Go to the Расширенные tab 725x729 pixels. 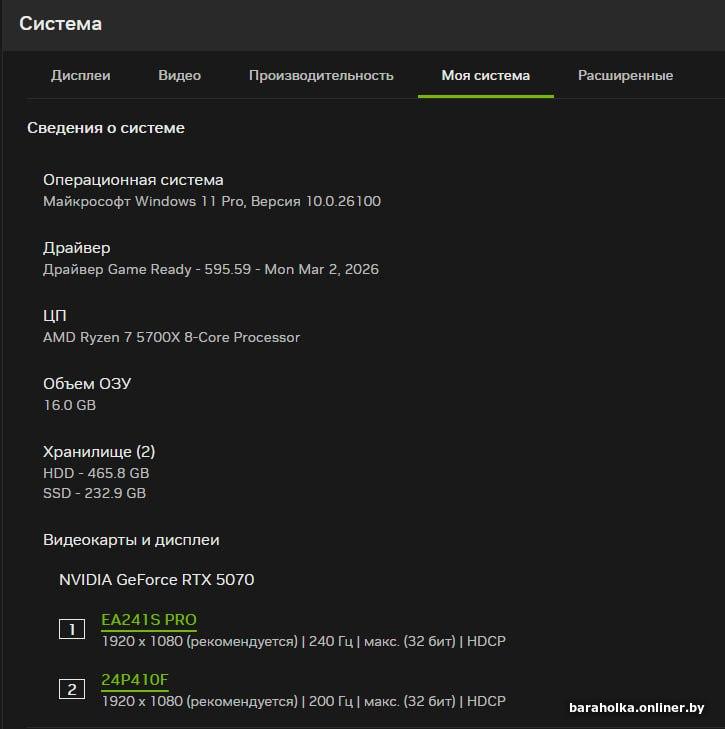coord(625,75)
